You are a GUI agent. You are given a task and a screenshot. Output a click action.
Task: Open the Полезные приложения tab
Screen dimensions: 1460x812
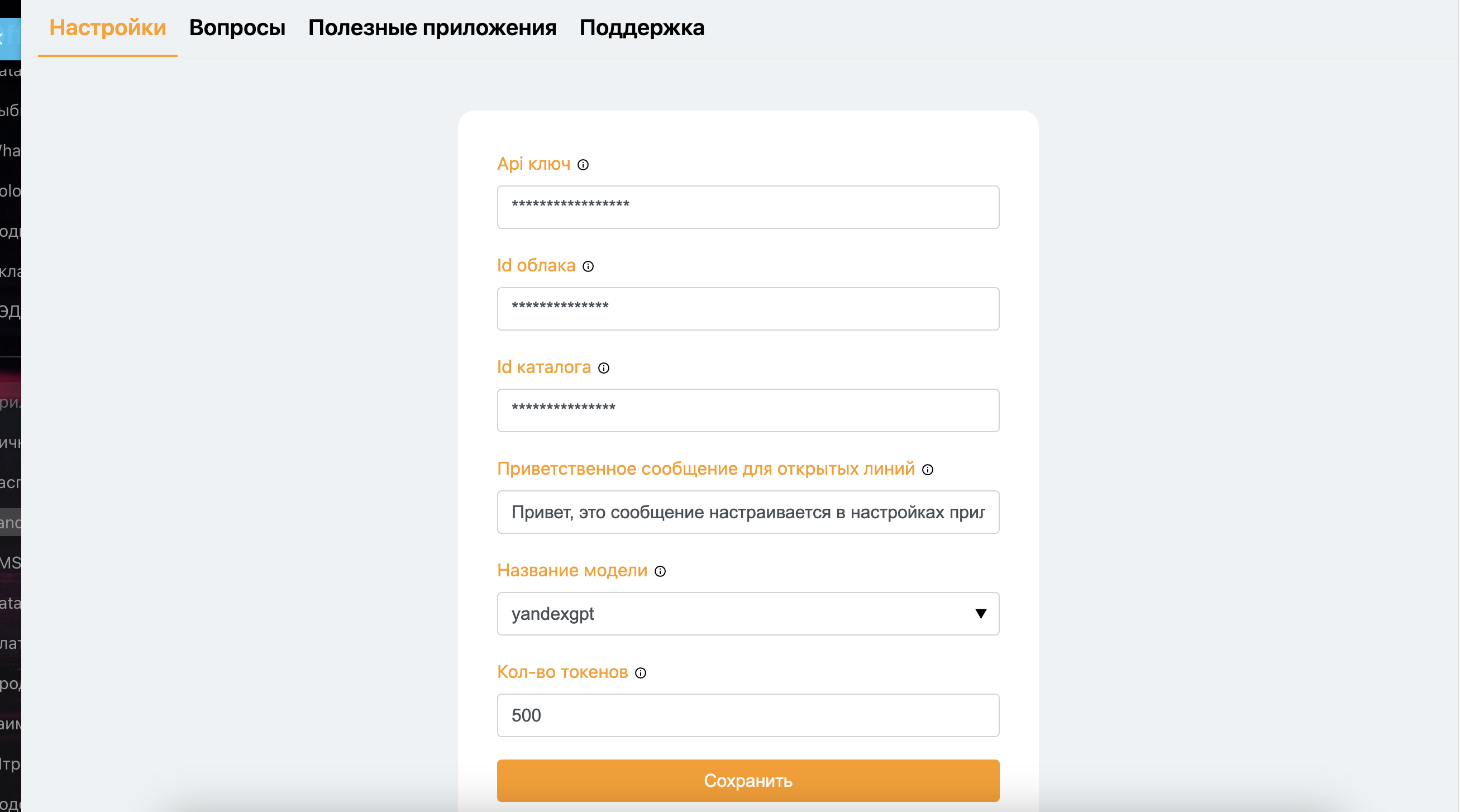(x=432, y=28)
